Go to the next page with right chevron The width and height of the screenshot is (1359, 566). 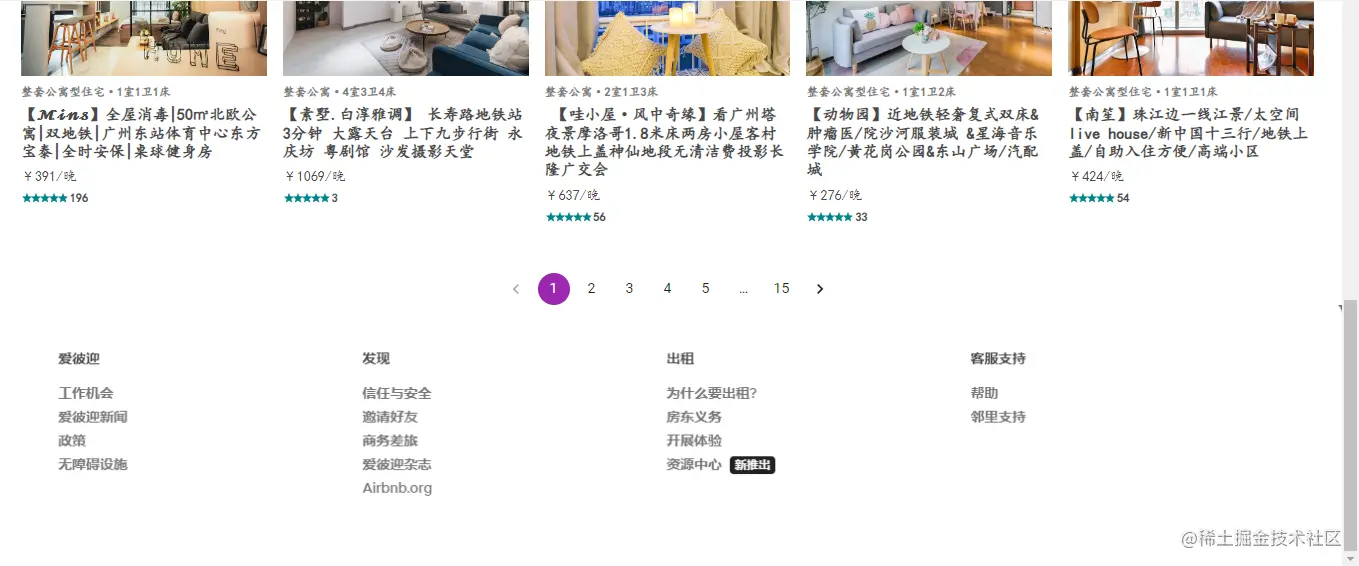(x=820, y=289)
